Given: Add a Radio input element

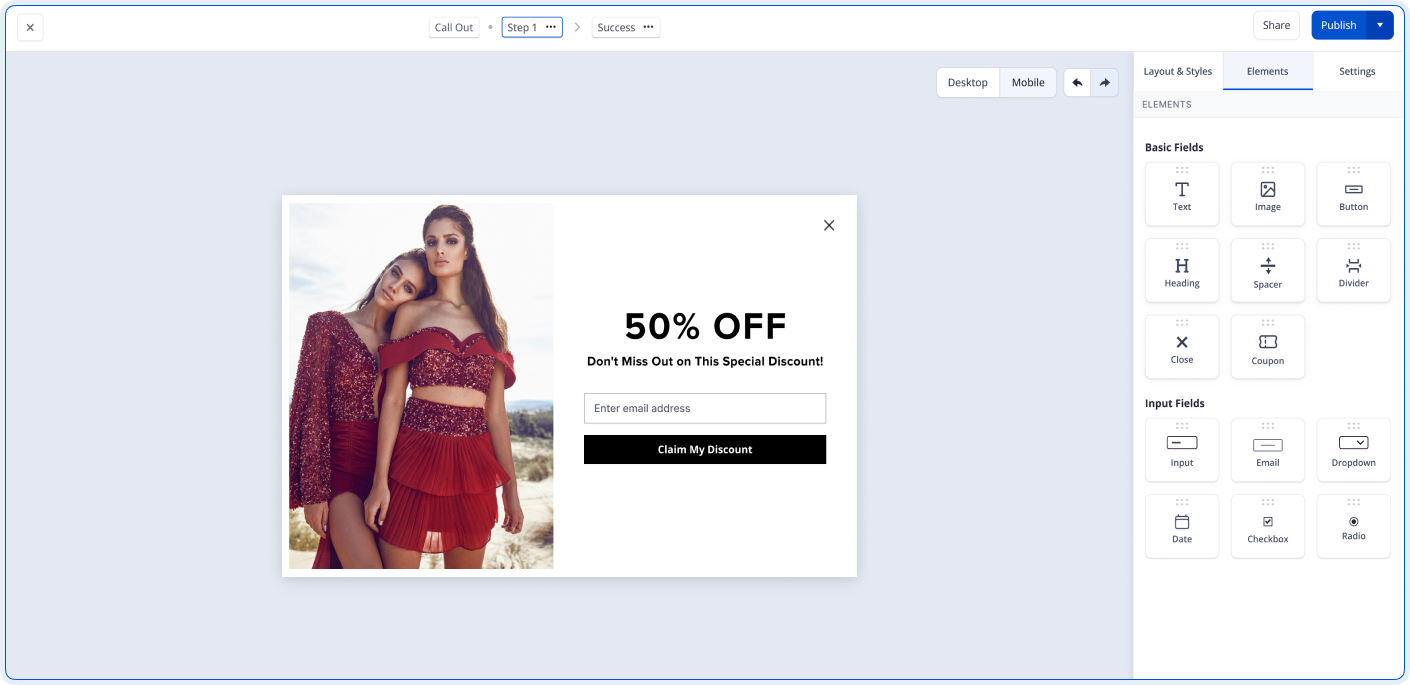Looking at the screenshot, I should [x=1353, y=525].
